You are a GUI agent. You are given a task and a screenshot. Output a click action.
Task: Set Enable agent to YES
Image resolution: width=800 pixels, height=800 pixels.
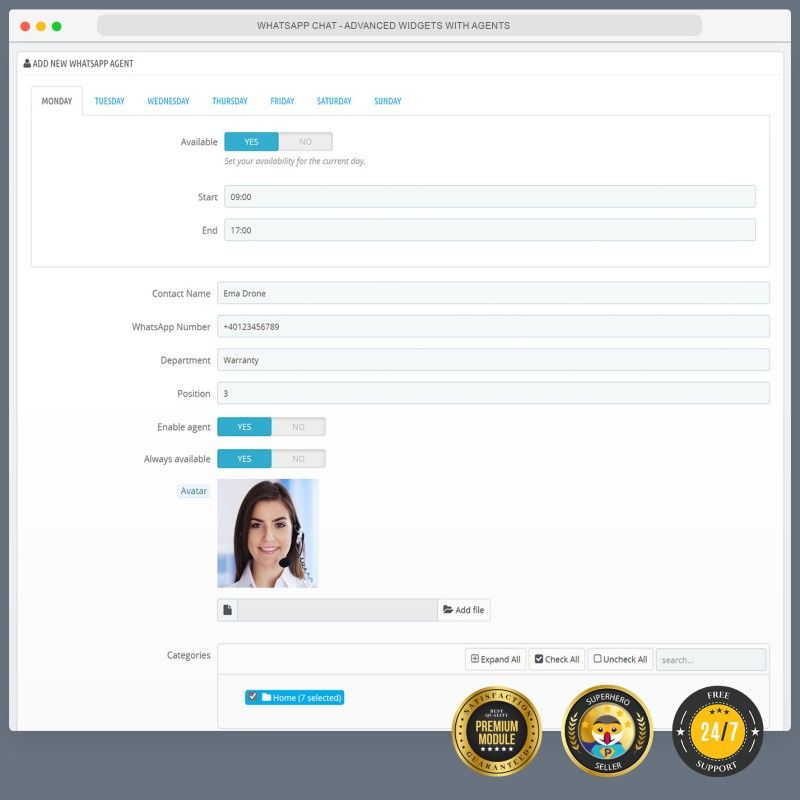coord(244,427)
